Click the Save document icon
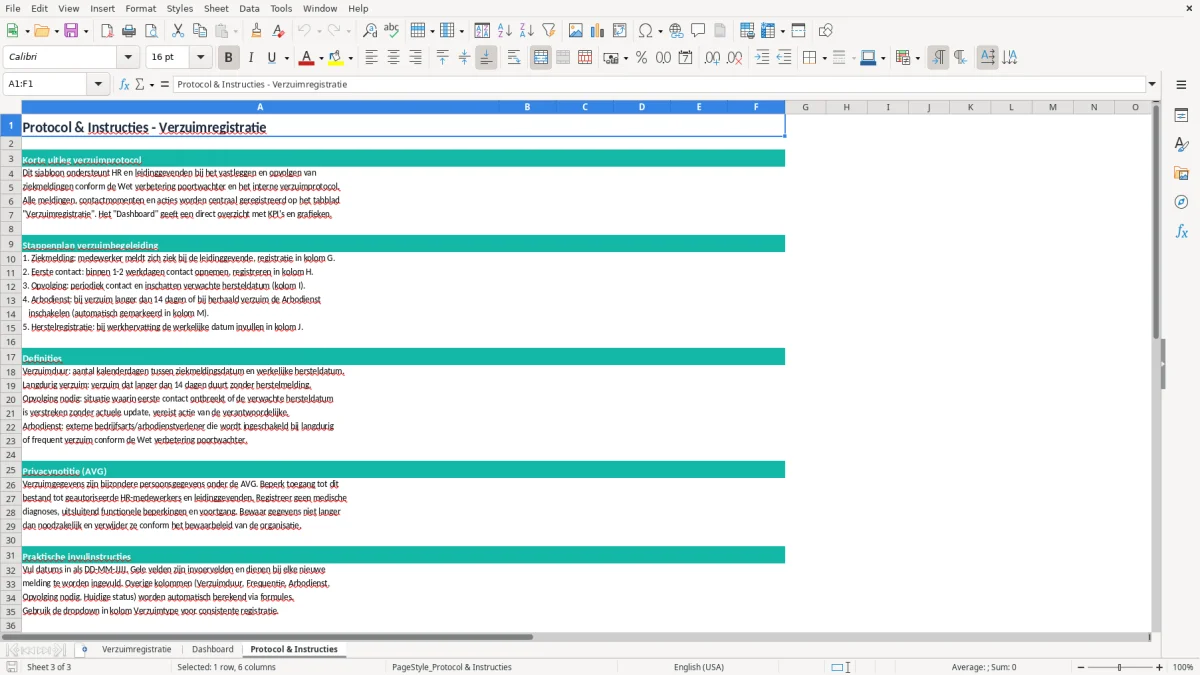 click(71, 31)
